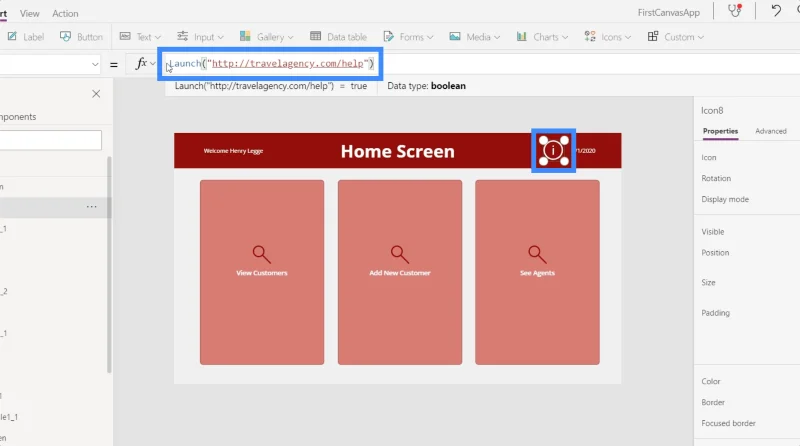This screenshot has height=446, width=800.
Task: Click the magnifier above View Customers
Action: [261, 254]
